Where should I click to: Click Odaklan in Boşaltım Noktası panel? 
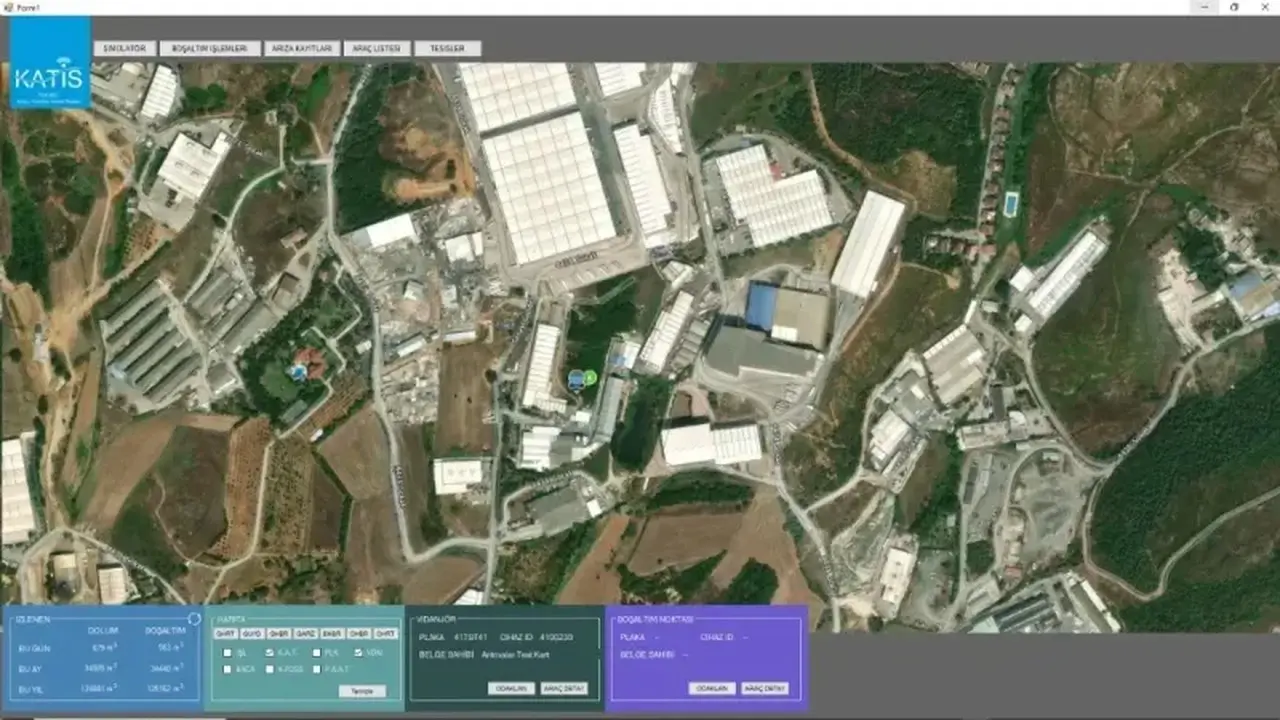coord(712,688)
